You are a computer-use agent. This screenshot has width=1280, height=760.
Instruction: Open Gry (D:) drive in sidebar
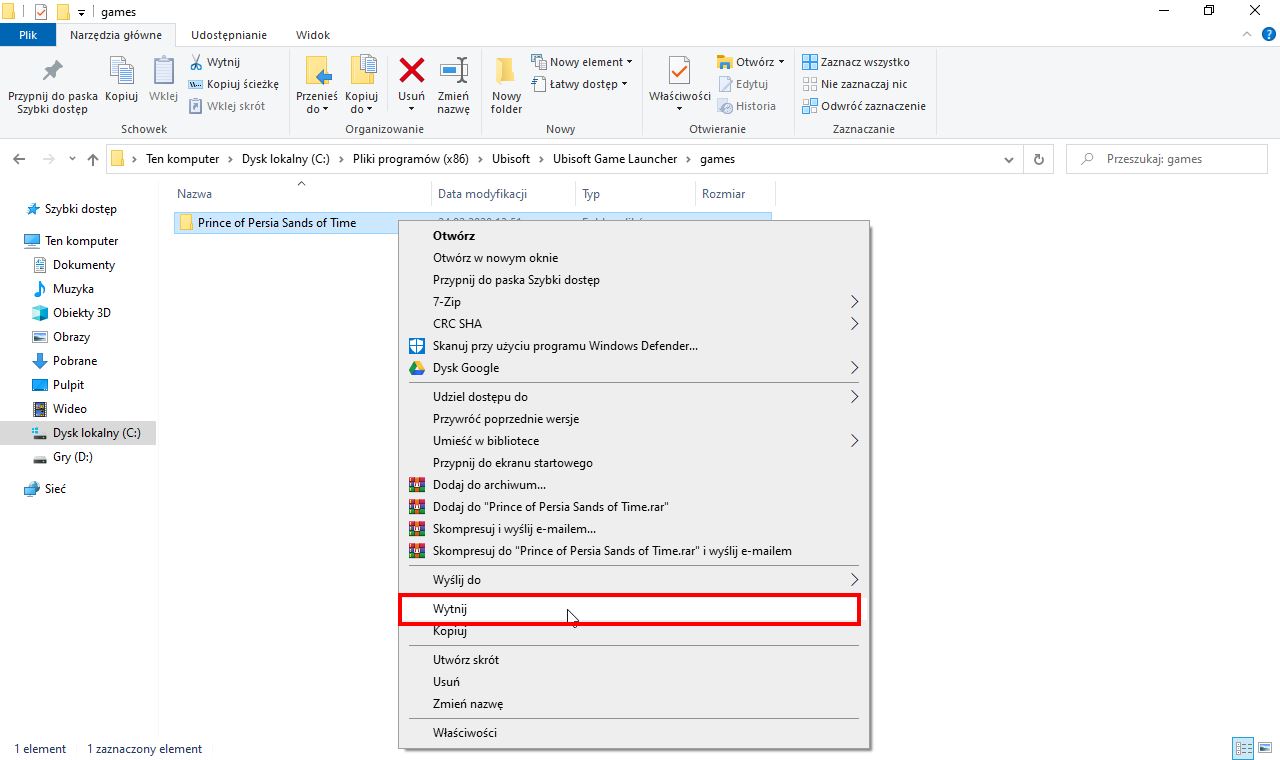pyautogui.click(x=72, y=457)
